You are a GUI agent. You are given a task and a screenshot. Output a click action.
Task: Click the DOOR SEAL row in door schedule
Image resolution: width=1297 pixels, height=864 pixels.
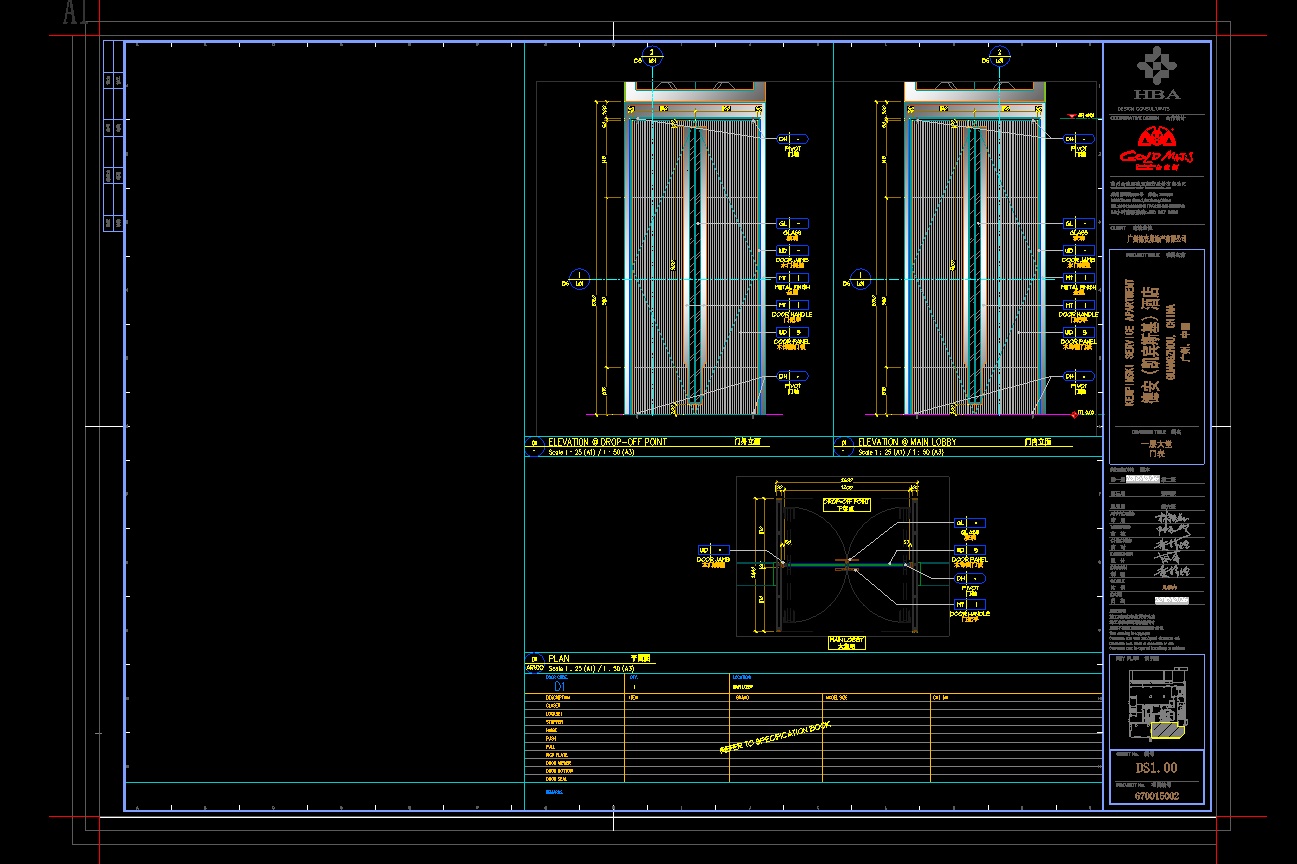click(813, 778)
